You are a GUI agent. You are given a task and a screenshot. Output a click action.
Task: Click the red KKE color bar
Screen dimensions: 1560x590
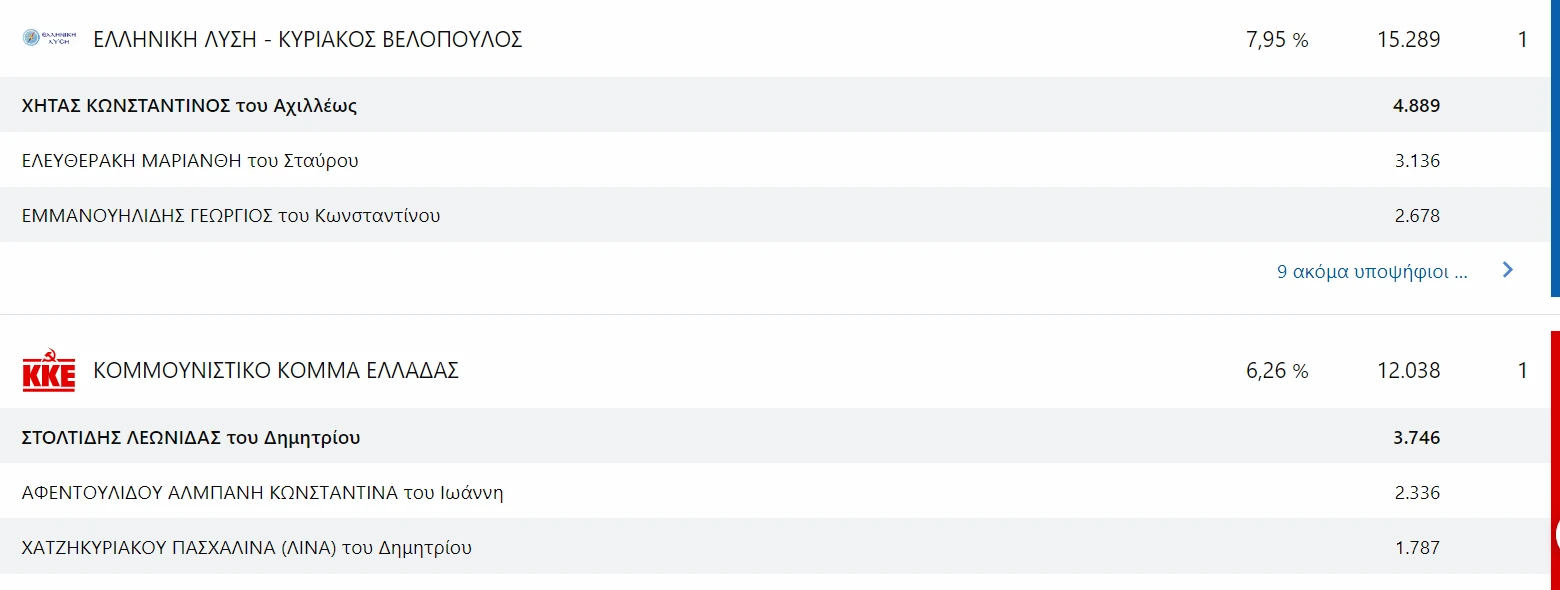click(1554, 450)
